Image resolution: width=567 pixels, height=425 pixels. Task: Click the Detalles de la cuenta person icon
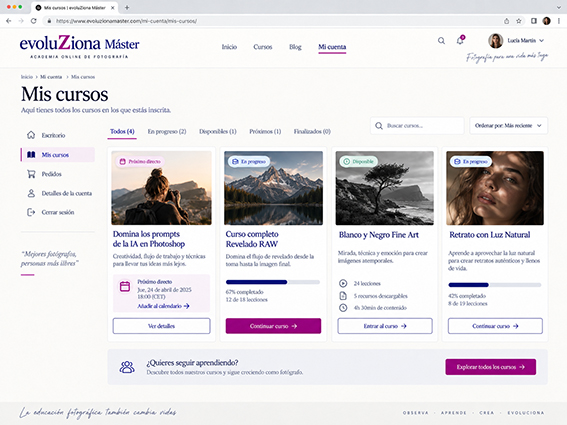[x=31, y=193]
